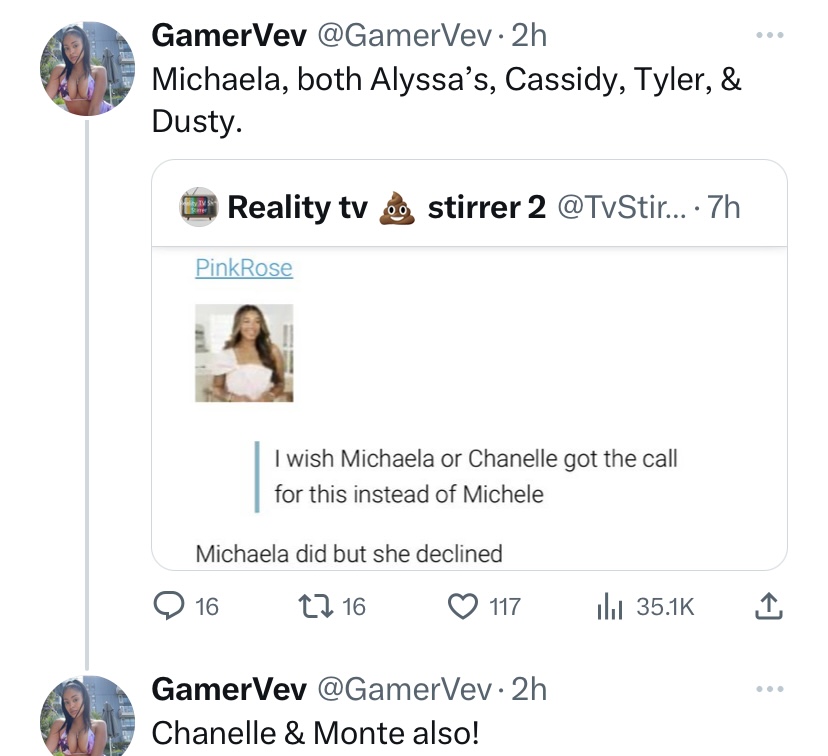Viewport: 828px width, 756px height.
Task: Tap the share upload icon
Action: pos(768,606)
